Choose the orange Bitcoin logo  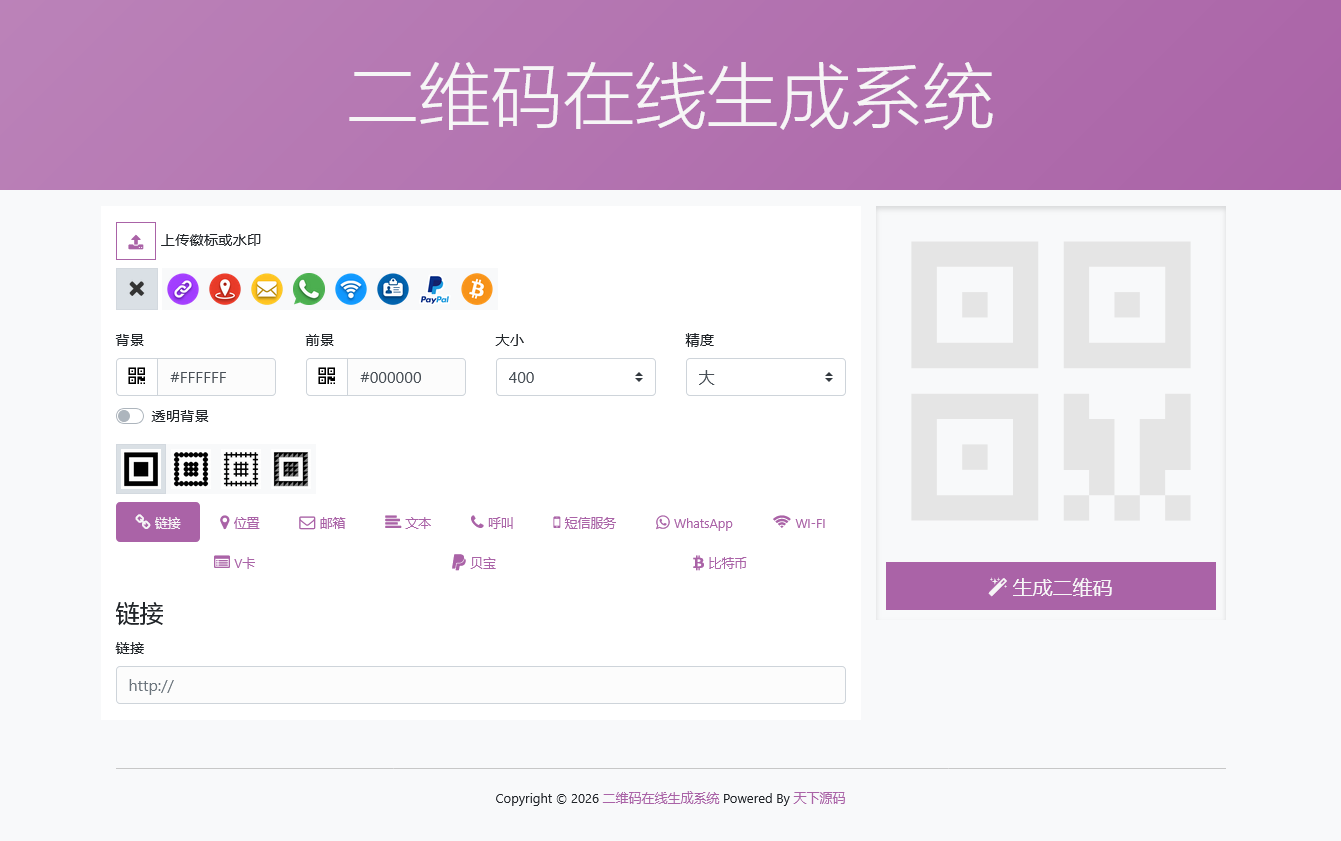477,289
